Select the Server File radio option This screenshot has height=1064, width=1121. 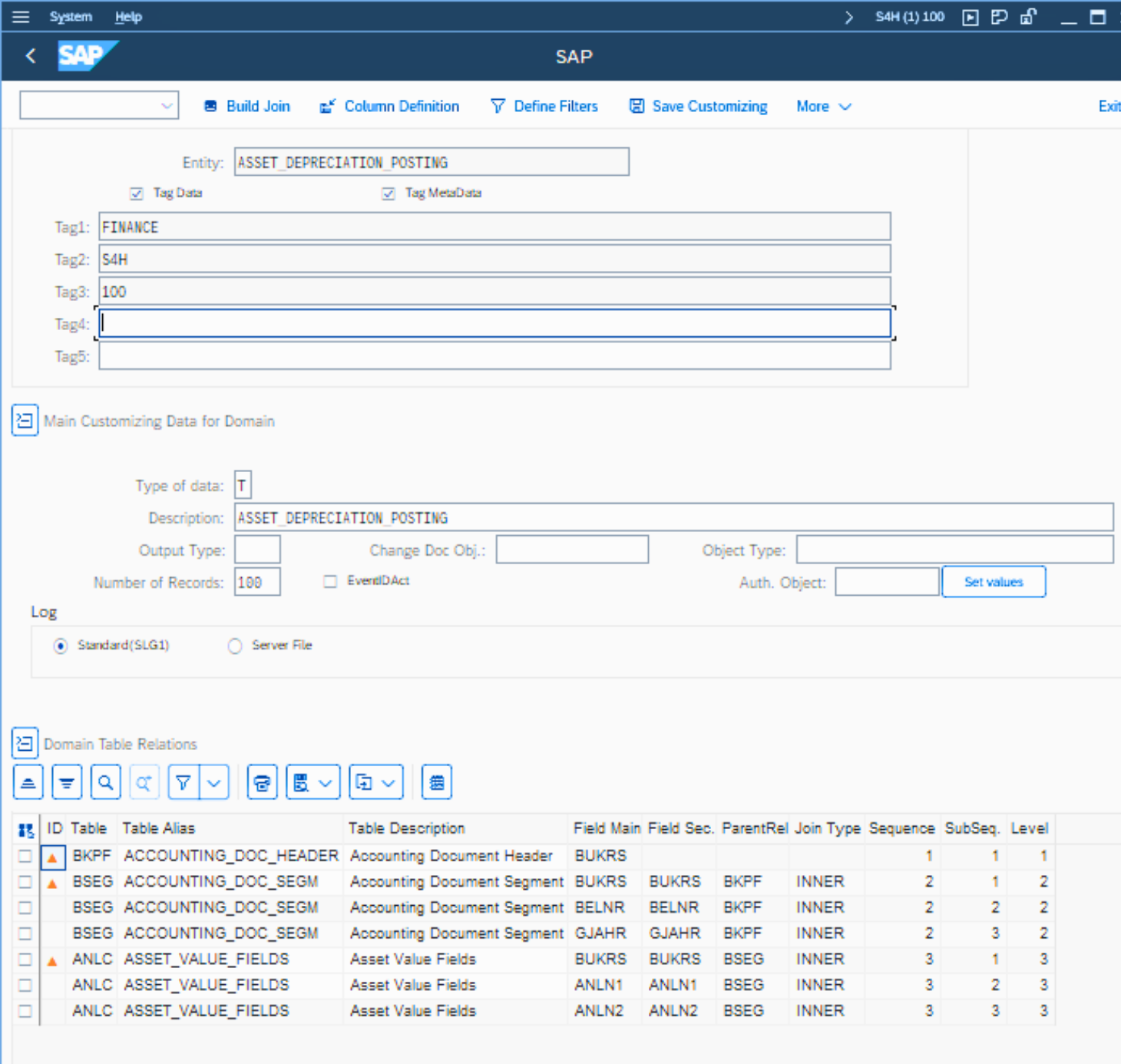pyautogui.click(x=235, y=646)
